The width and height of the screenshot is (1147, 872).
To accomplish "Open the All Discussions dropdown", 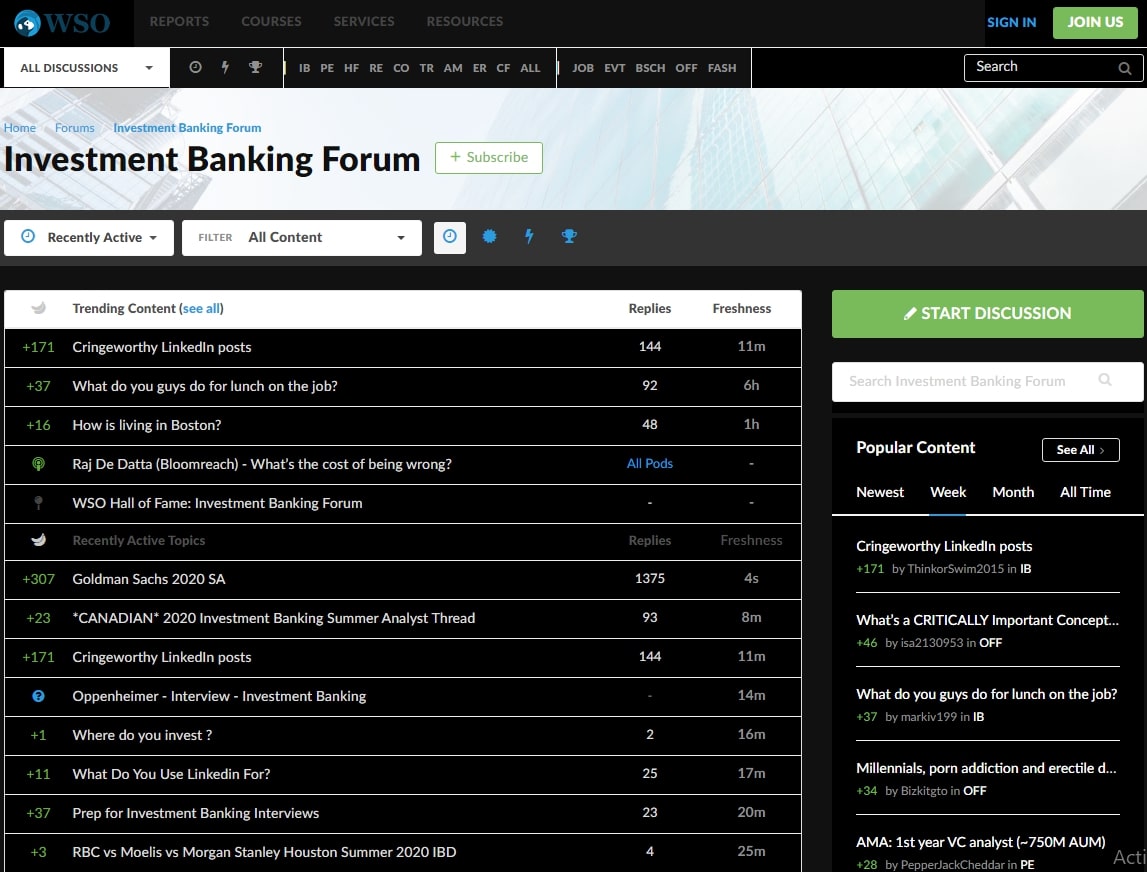I will [86, 68].
